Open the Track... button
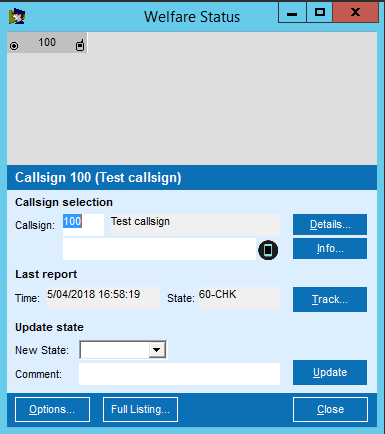This screenshot has width=385, height=434. [330, 299]
